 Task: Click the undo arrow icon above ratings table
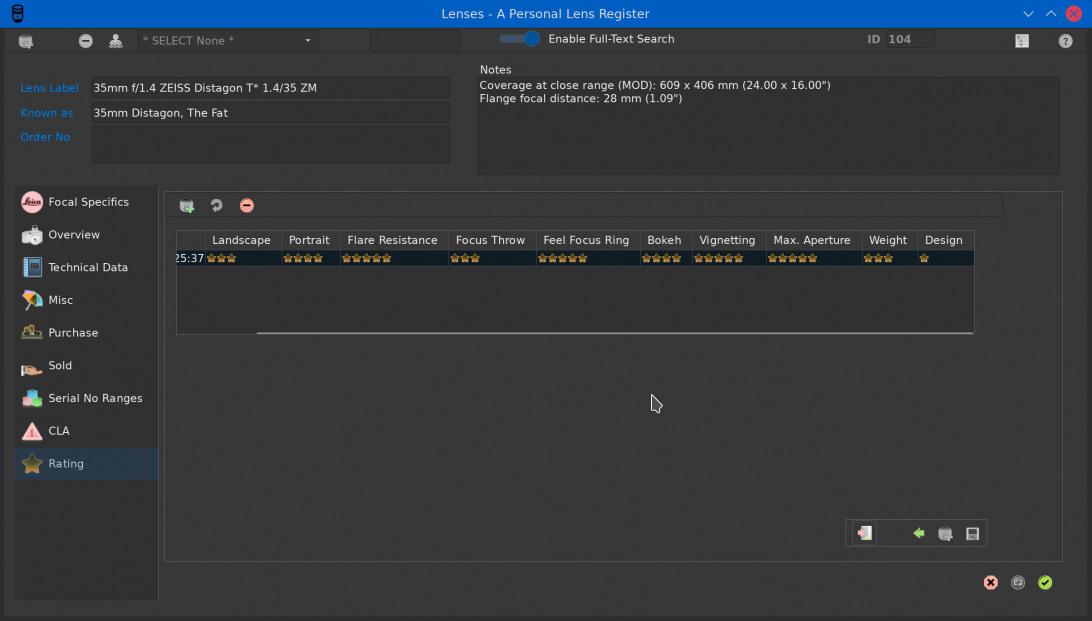(x=216, y=206)
